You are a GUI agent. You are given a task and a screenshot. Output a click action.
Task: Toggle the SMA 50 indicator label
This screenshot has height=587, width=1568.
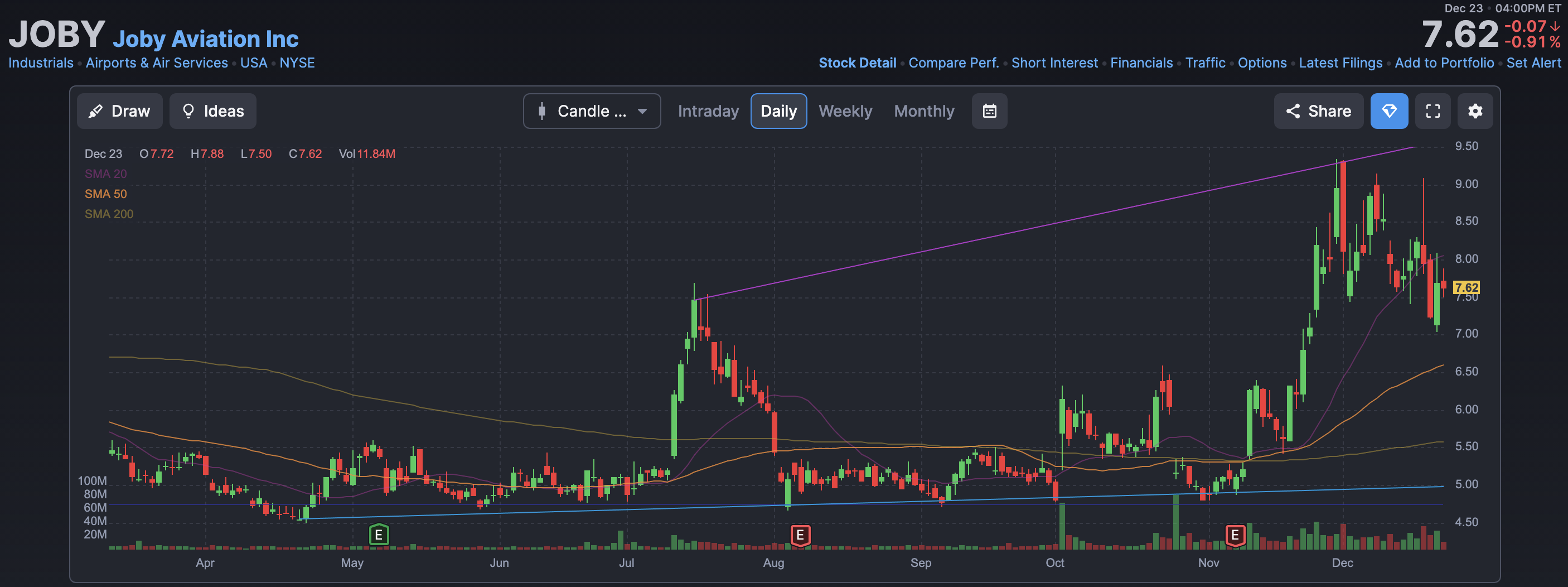click(x=105, y=194)
